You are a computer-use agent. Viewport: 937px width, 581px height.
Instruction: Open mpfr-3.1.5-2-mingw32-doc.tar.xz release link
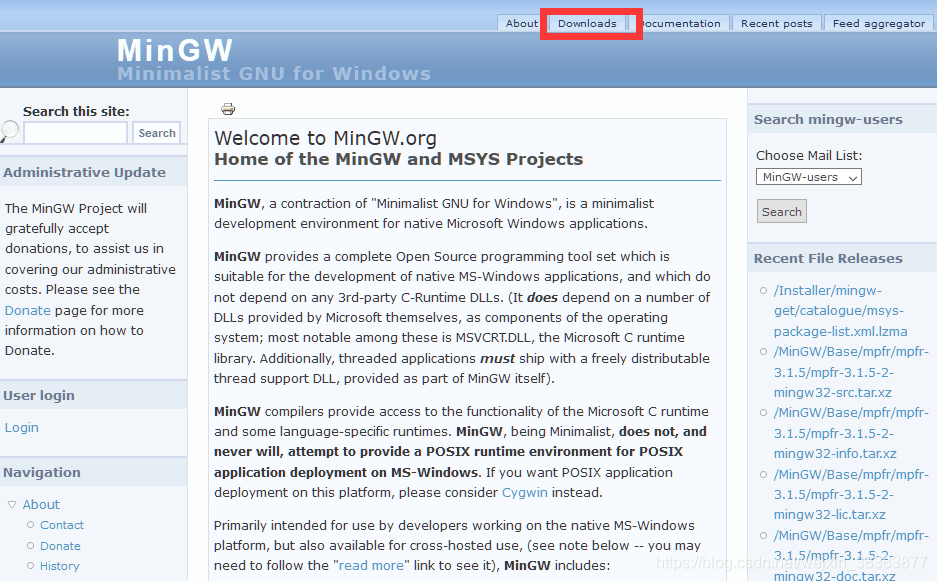click(x=851, y=555)
